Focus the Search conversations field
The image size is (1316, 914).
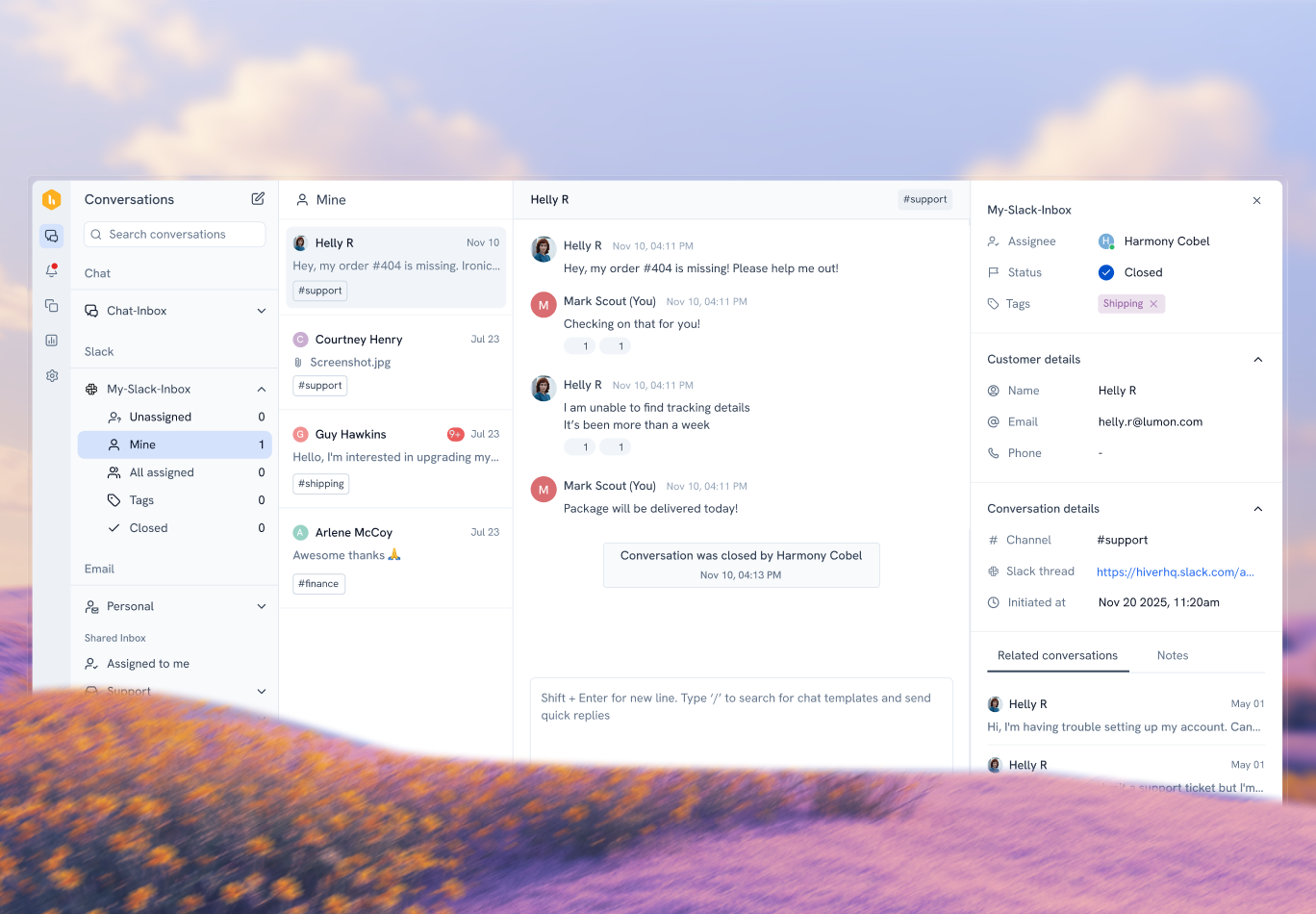[x=174, y=235]
